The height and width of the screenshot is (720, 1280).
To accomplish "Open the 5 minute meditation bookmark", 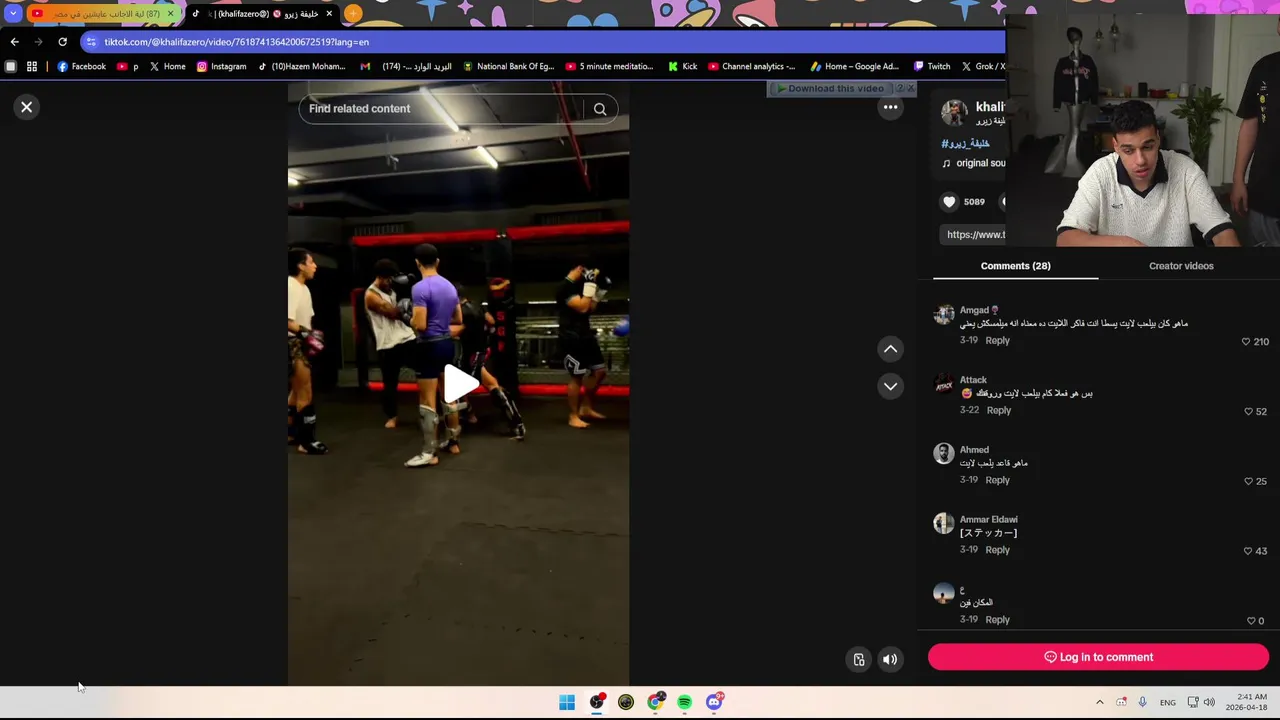I will [x=609, y=67].
